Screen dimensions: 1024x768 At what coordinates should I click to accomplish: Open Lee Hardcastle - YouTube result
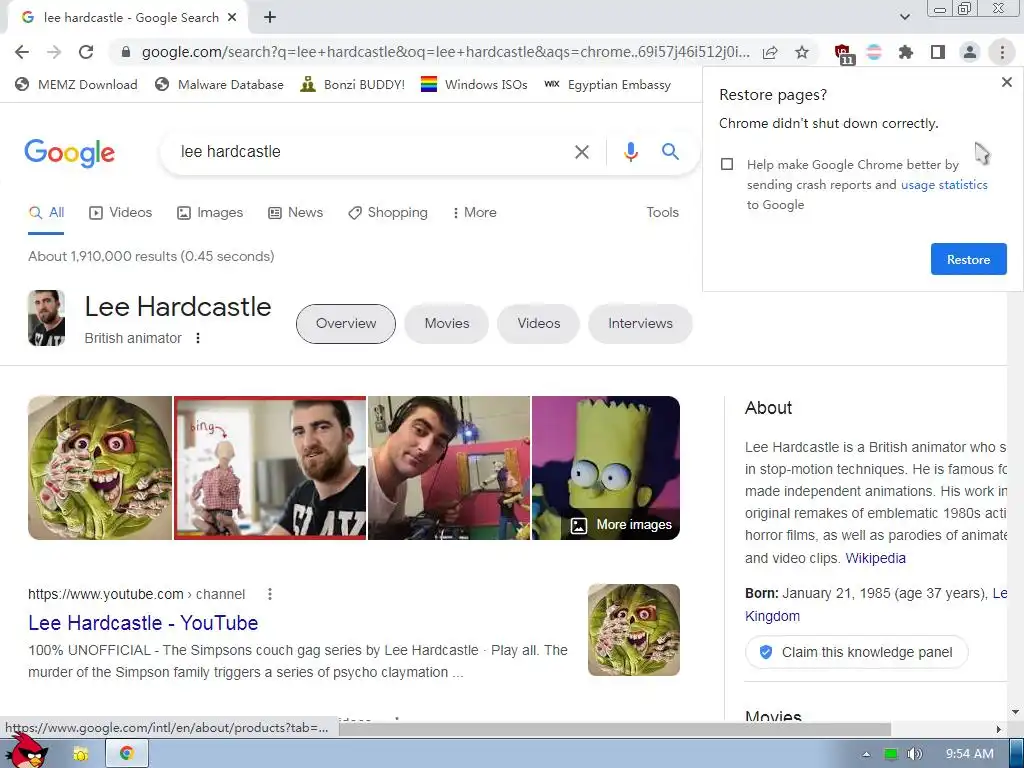(143, 623)
